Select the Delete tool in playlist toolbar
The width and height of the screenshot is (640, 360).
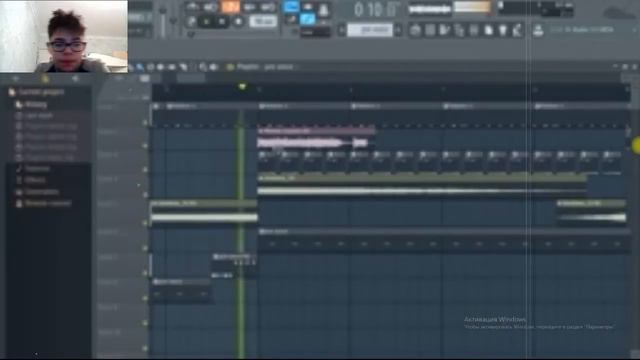point(151,67)
